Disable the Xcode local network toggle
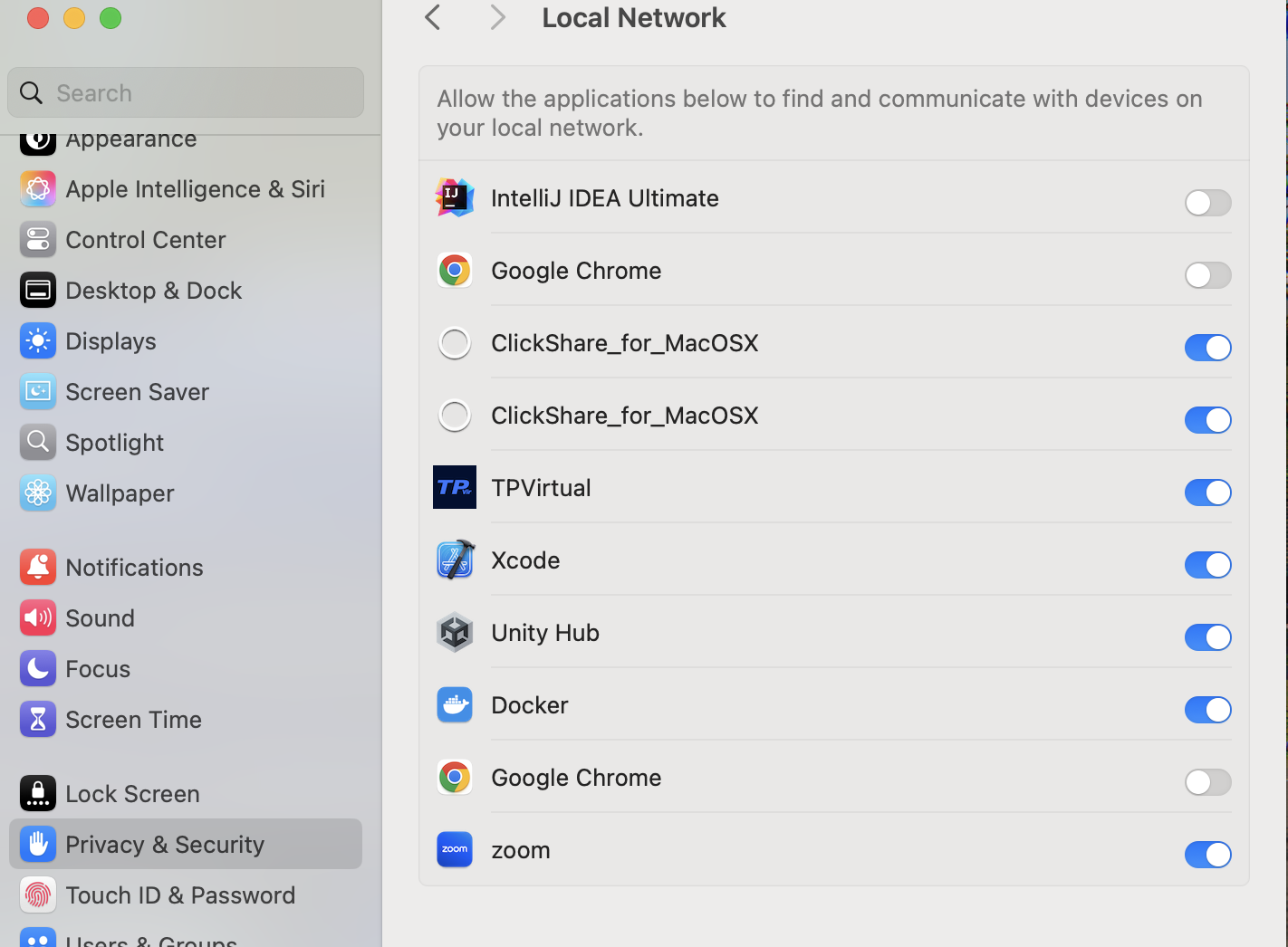 click(1208, 565)
